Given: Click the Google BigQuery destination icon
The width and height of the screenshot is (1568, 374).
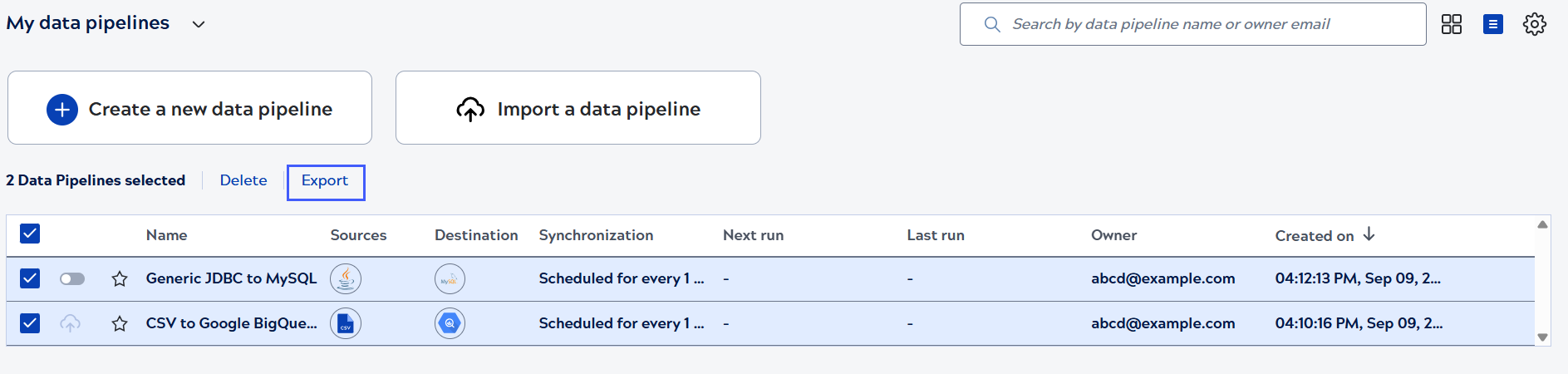Looking at the screenshot, I should (450, 323).
